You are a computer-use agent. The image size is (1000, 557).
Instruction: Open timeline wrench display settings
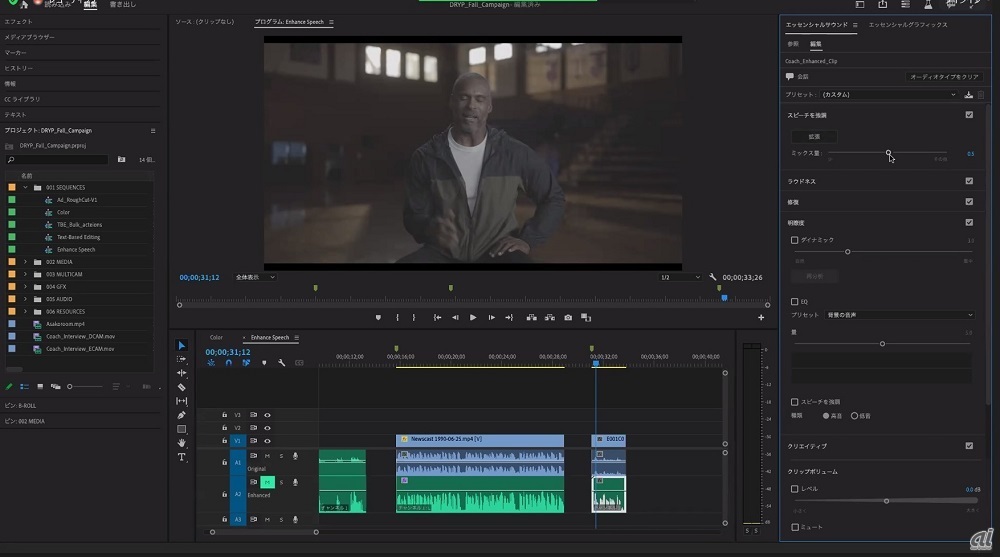tap(282, 363)
